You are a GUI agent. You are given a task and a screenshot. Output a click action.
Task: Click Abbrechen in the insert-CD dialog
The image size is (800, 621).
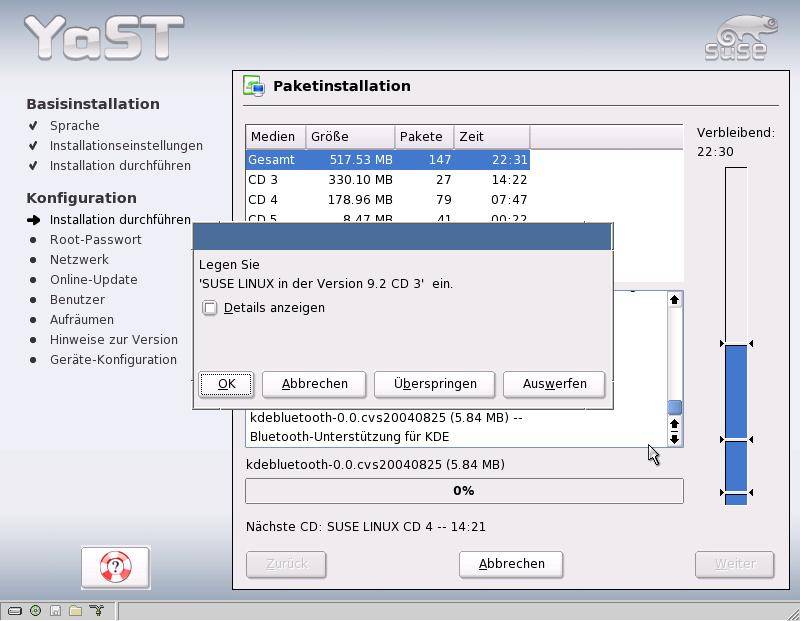pos(314,384)
